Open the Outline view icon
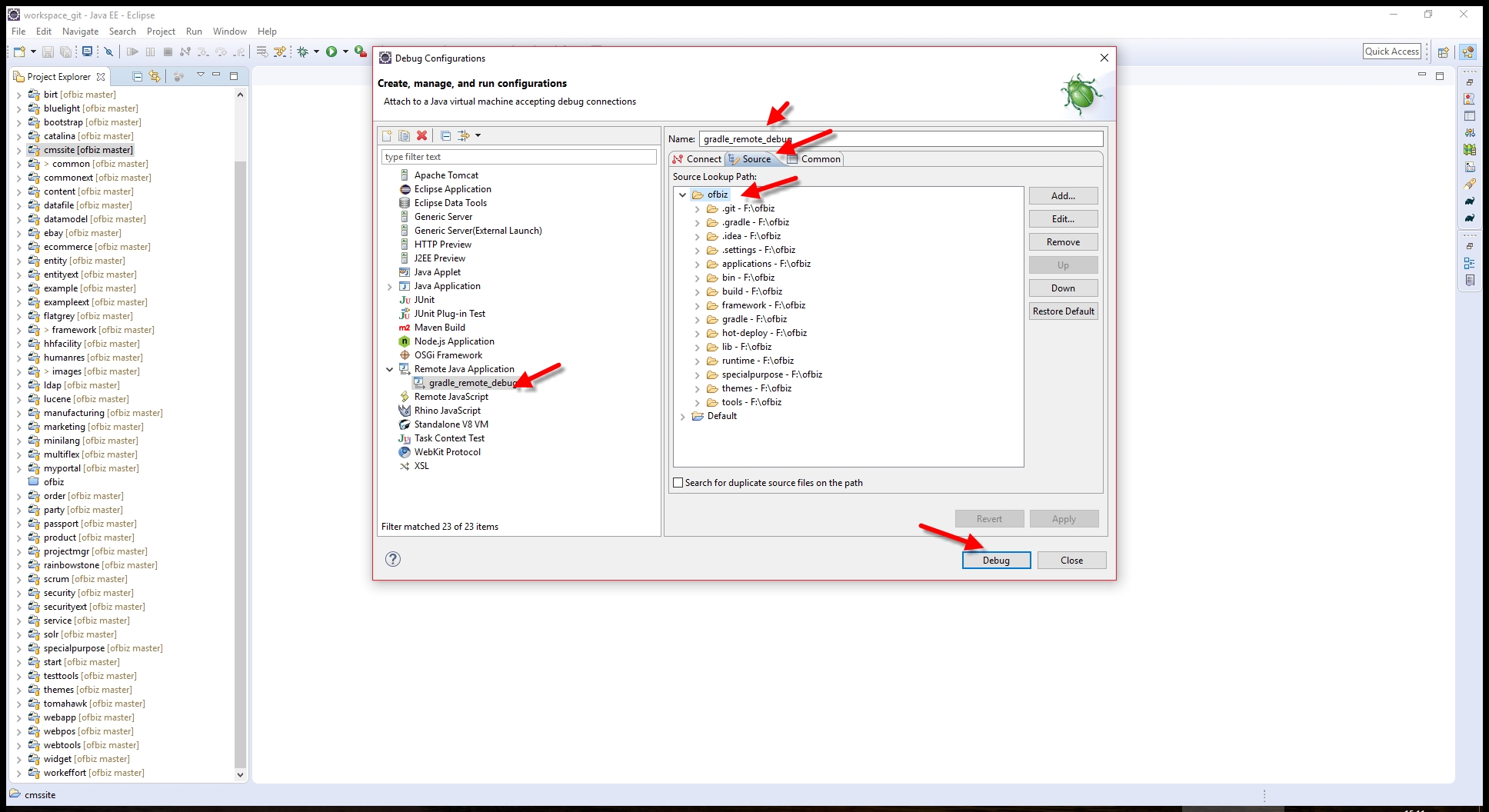Viewport: 1489px width, 812px height. [x=1470, y=263]
